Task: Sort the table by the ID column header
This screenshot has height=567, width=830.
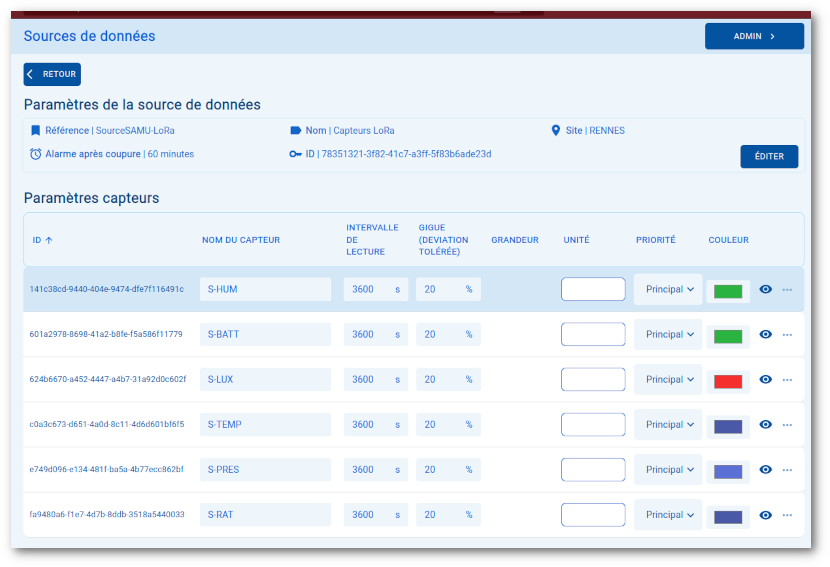Action: pos(42,240)
